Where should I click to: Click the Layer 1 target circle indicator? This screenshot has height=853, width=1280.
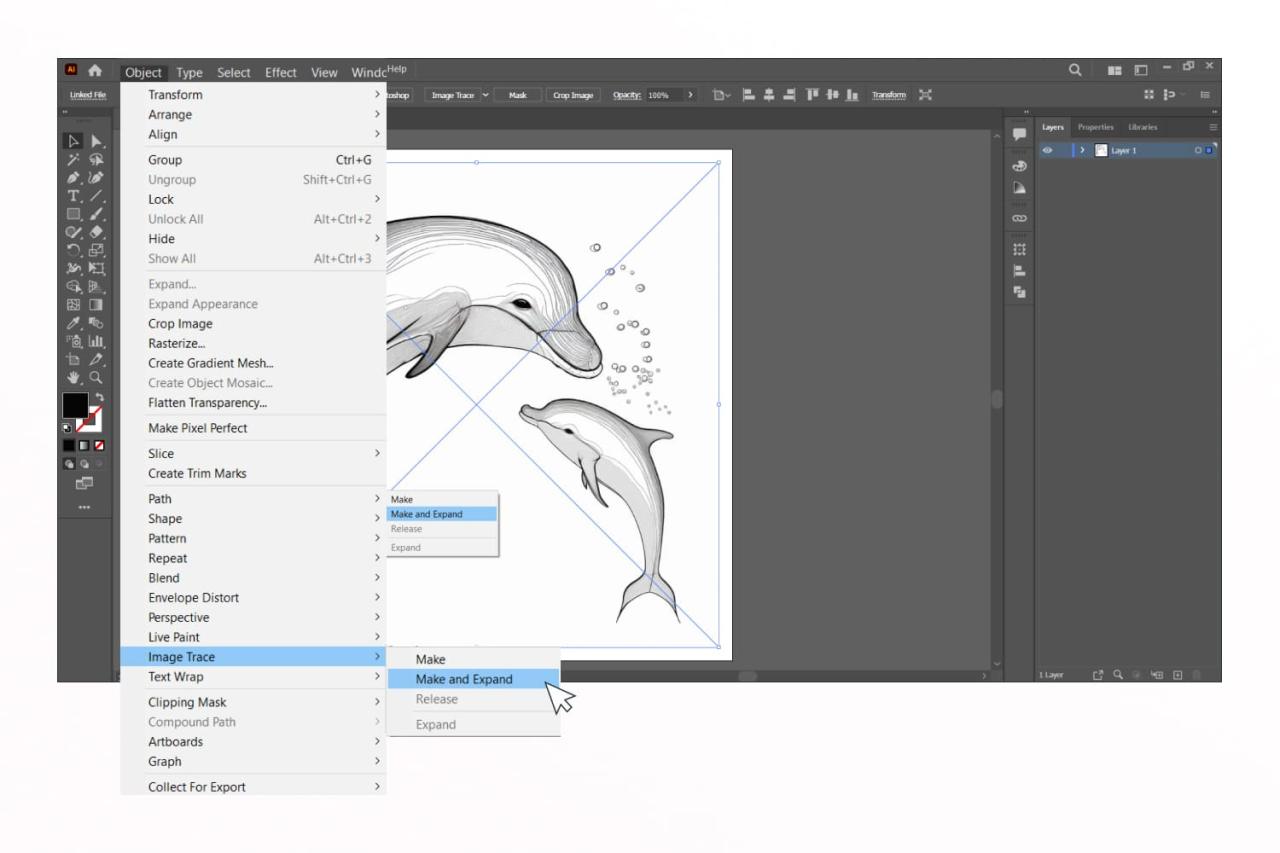[x=1196, y=151]
